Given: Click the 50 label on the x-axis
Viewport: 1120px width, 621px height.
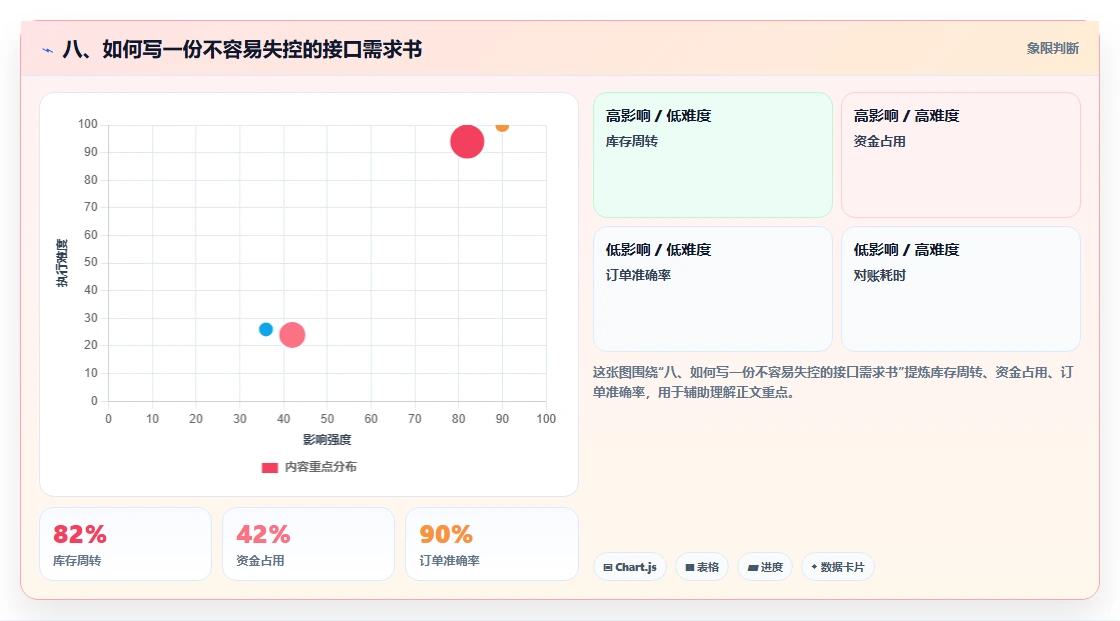Looking at the screenshot, I should point(327,419).
